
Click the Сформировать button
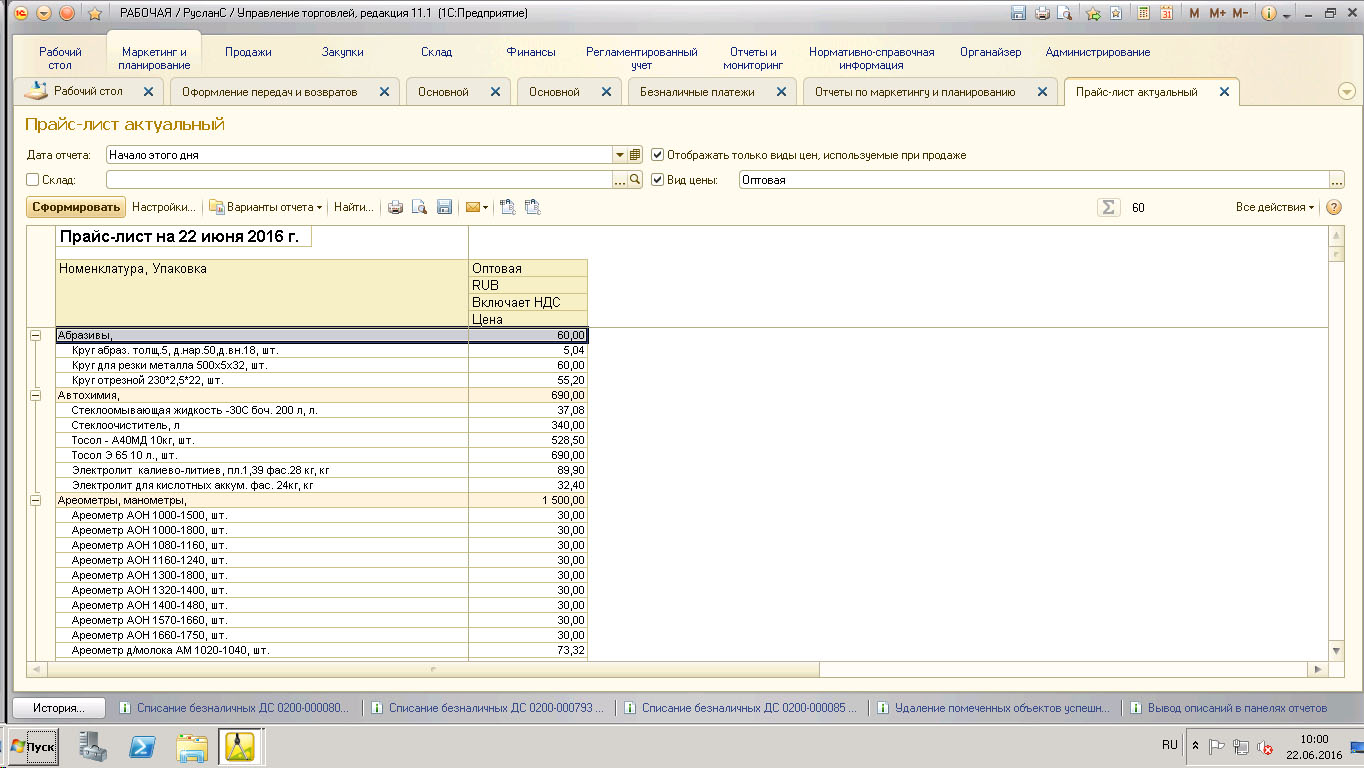(x=76, y=207)
